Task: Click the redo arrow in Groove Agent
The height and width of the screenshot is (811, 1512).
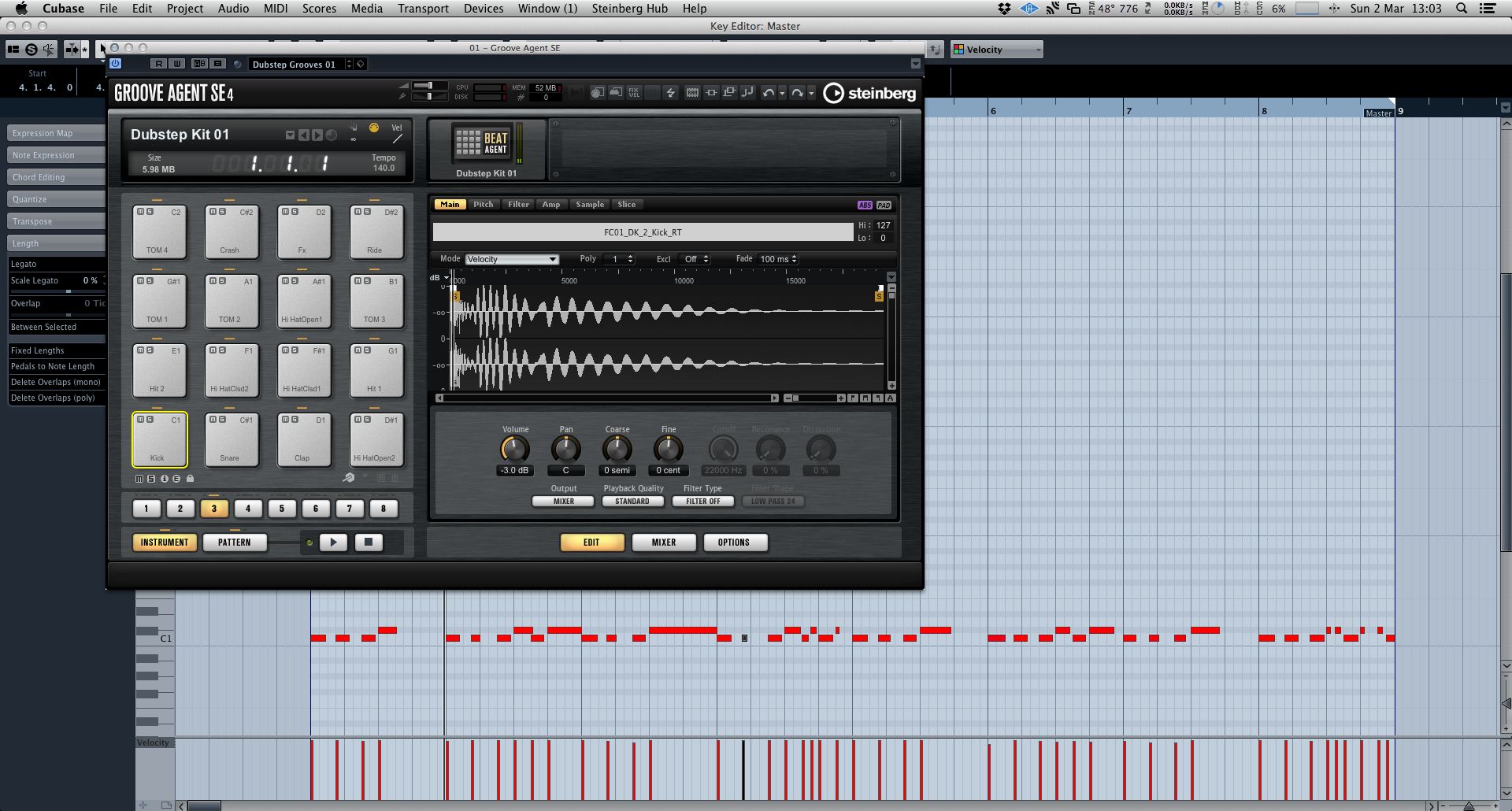Action: (x=797, y=93)
